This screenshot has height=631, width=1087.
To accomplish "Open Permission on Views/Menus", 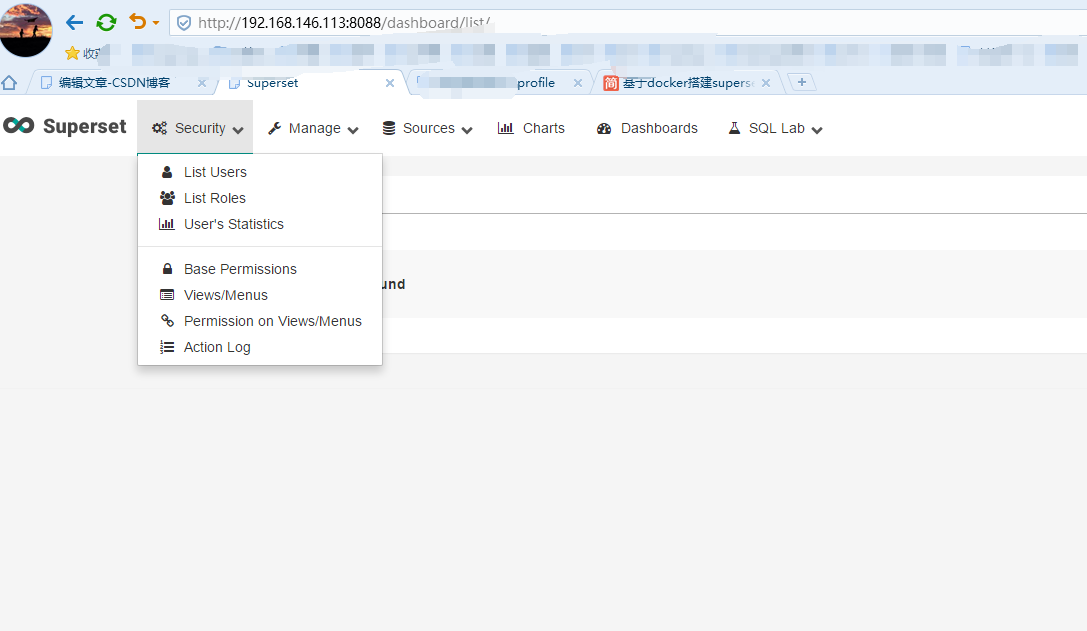I will coord(273,321).
